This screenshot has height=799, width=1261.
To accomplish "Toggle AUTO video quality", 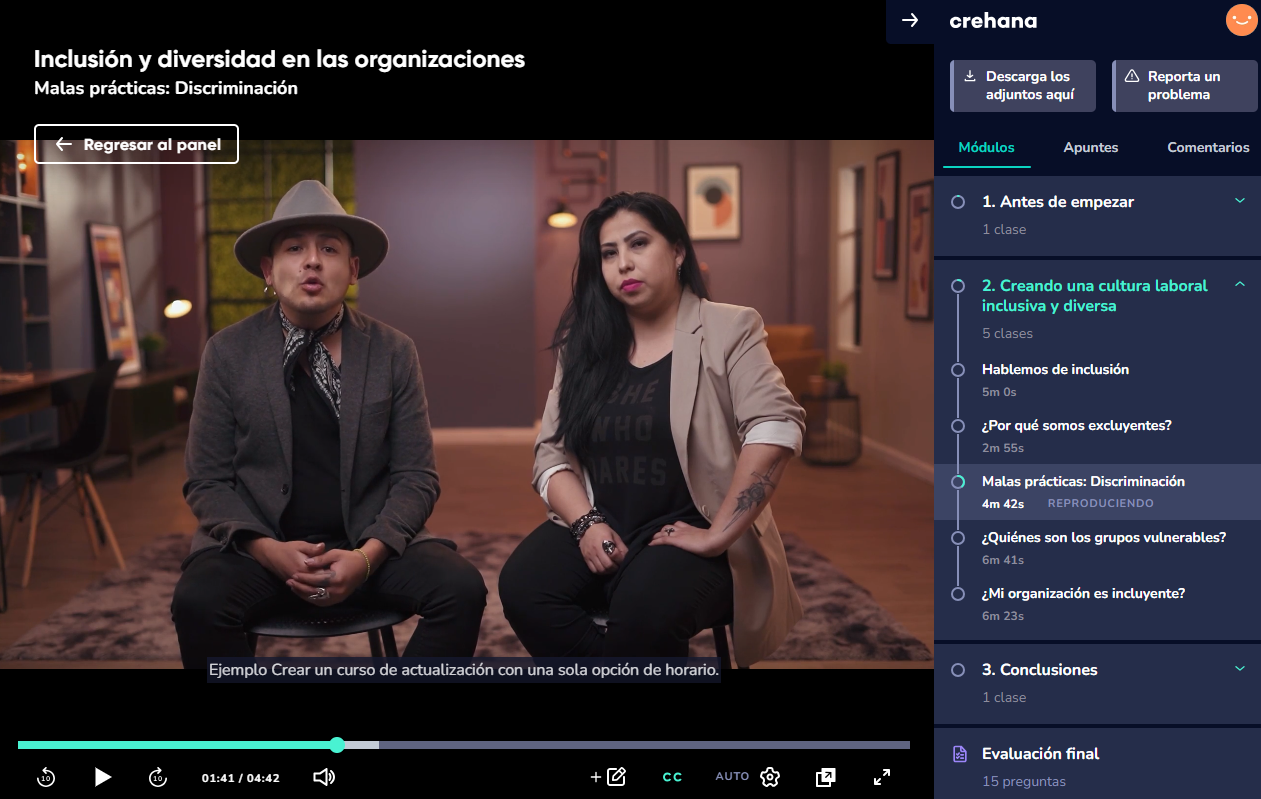I will 731,777.
